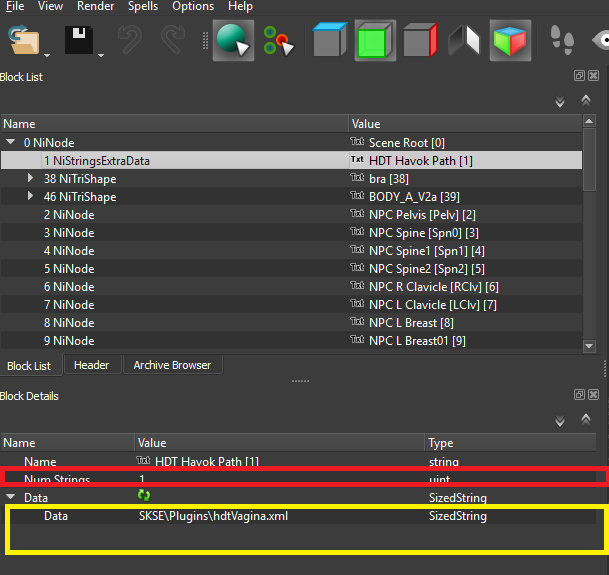Viewport: 609px width, 575px height.
Task: Click Block List double chevron up
Action: point(586,100)
